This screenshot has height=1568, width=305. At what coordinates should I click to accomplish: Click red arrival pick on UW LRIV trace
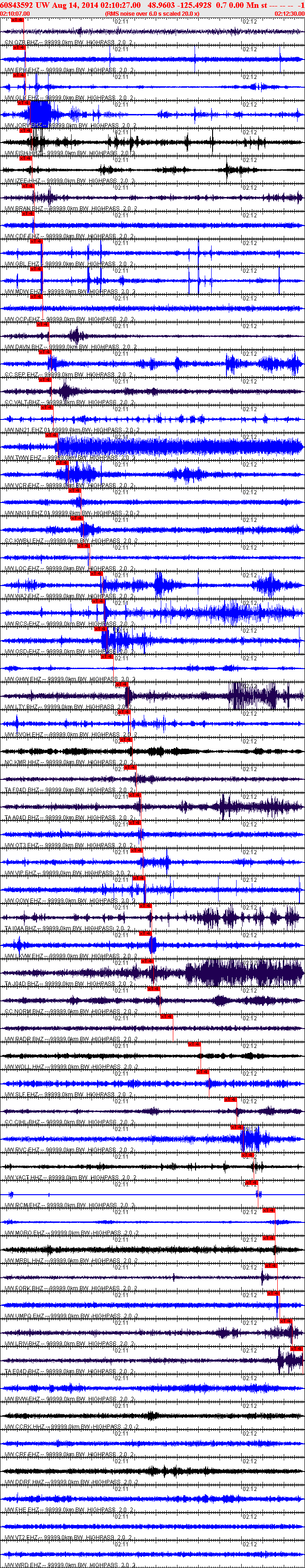point(286,1322)
